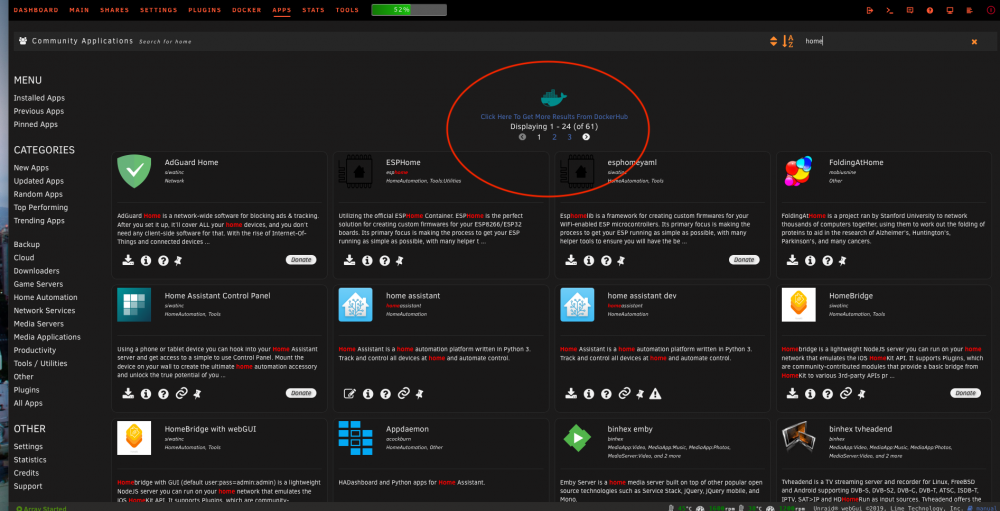Install the HomeBridge app via download icon
This screenshot has height=511, width=1000.
click(793, 394)
